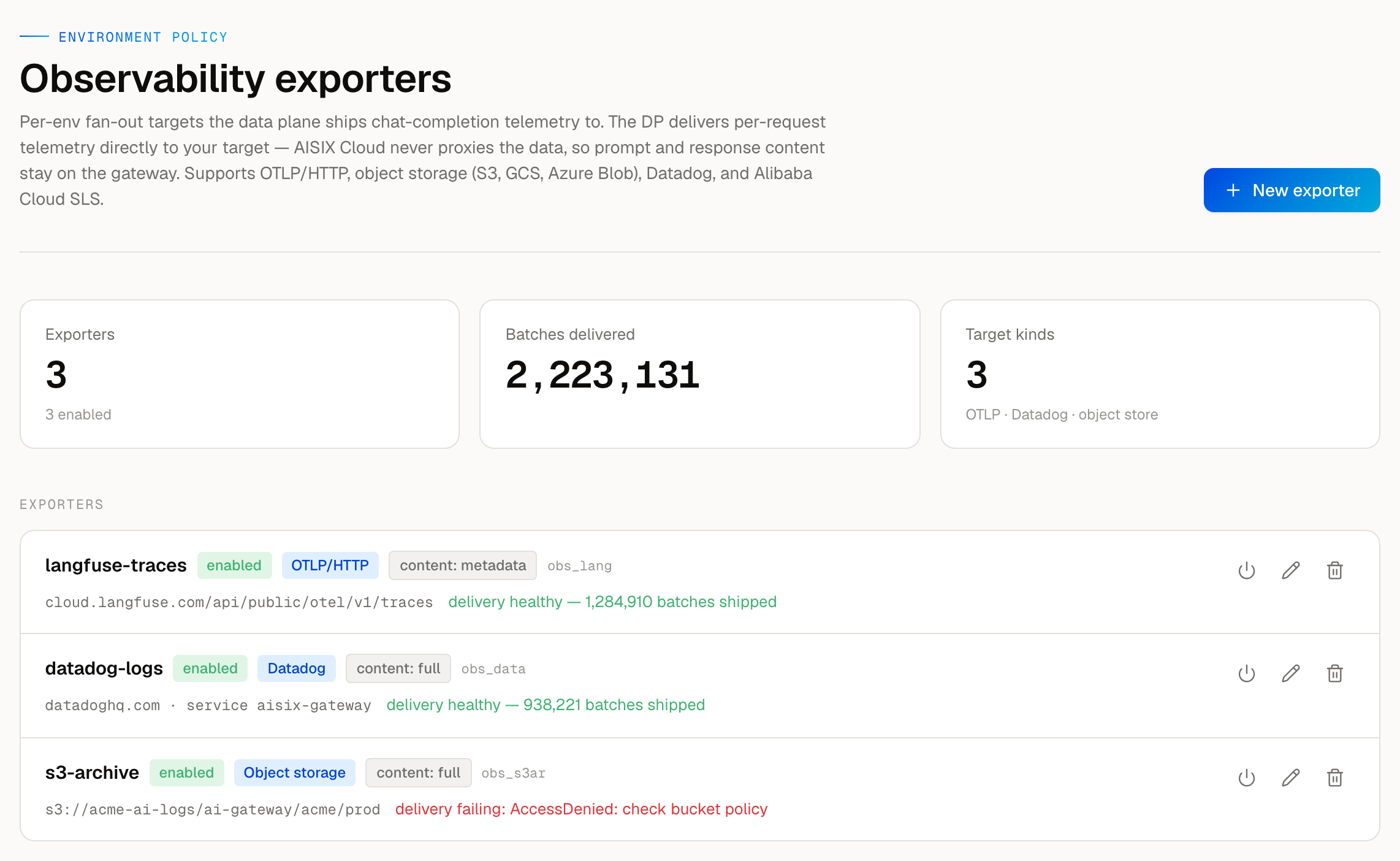Click content: full badge on datadog-logs

[398, 668]
